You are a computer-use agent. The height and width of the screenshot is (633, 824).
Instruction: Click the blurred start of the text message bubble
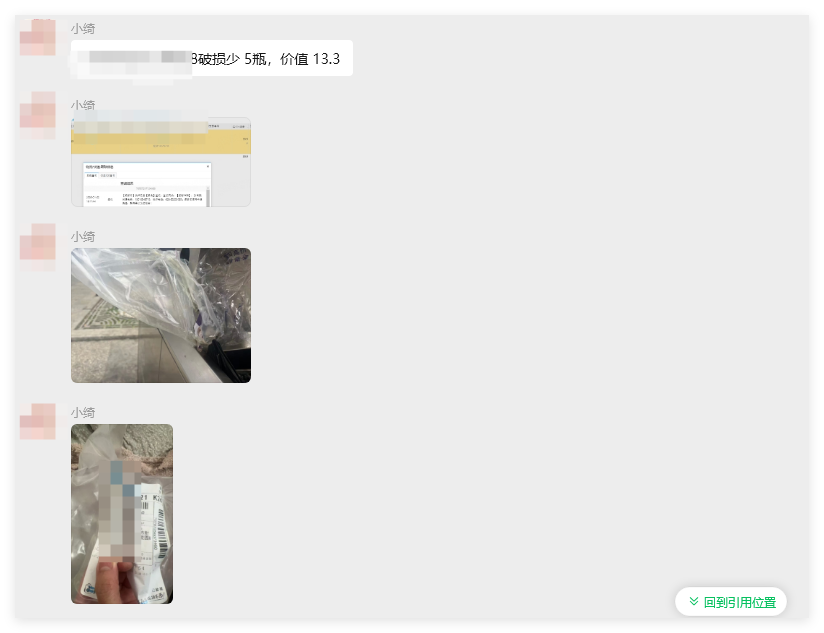(x=130, y=59)
